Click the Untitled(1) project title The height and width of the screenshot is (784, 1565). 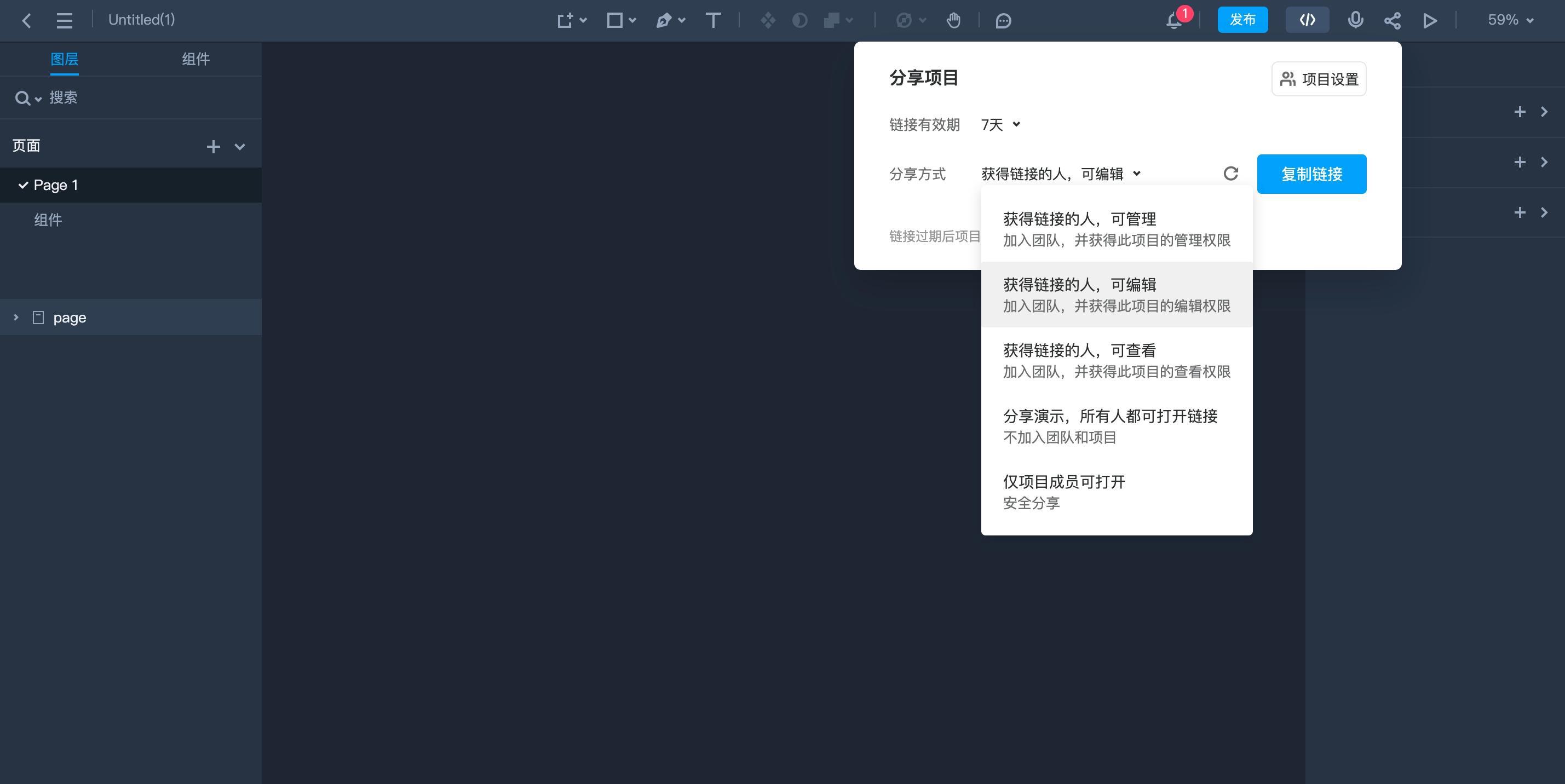[142, 19]
